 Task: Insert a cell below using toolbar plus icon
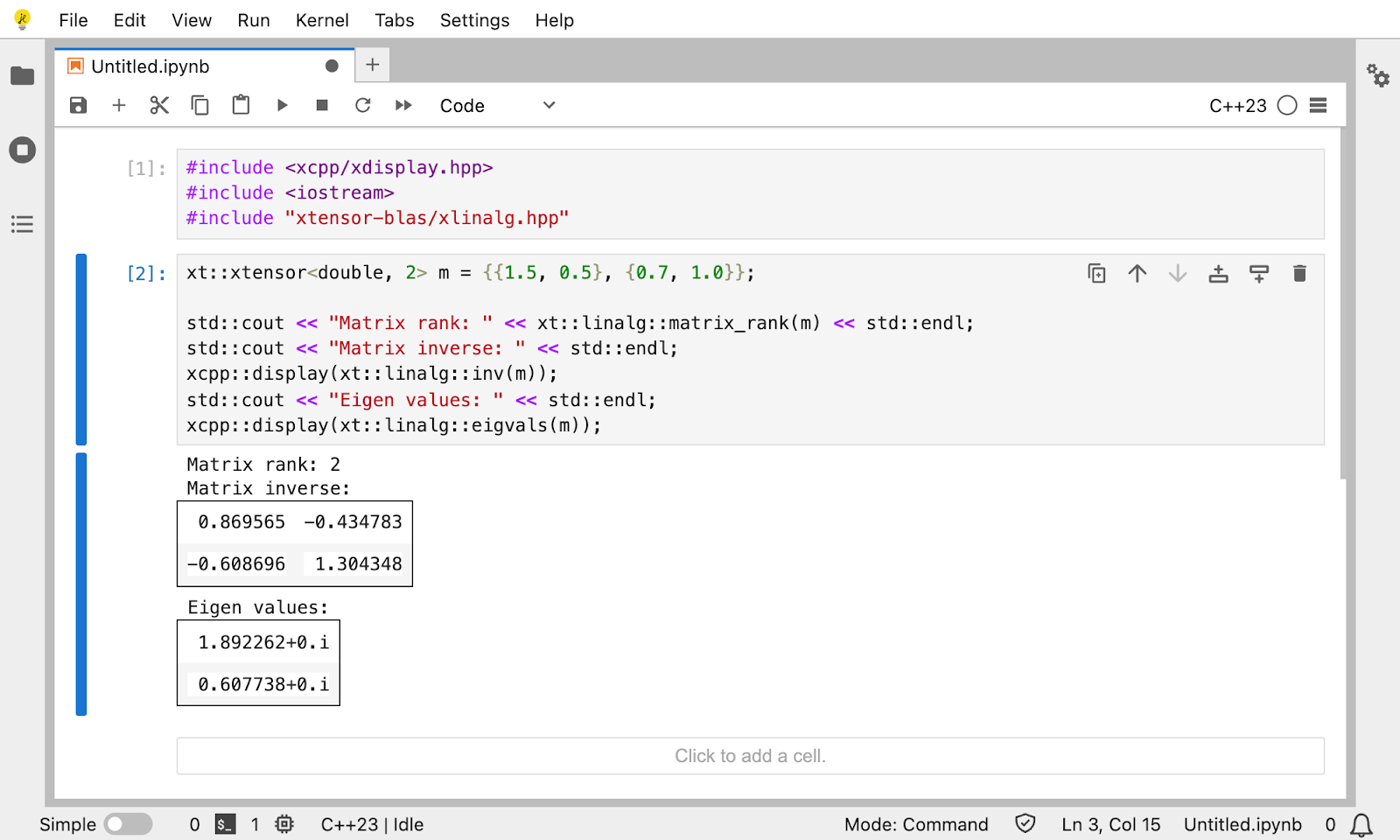click(x=119, y=105)
